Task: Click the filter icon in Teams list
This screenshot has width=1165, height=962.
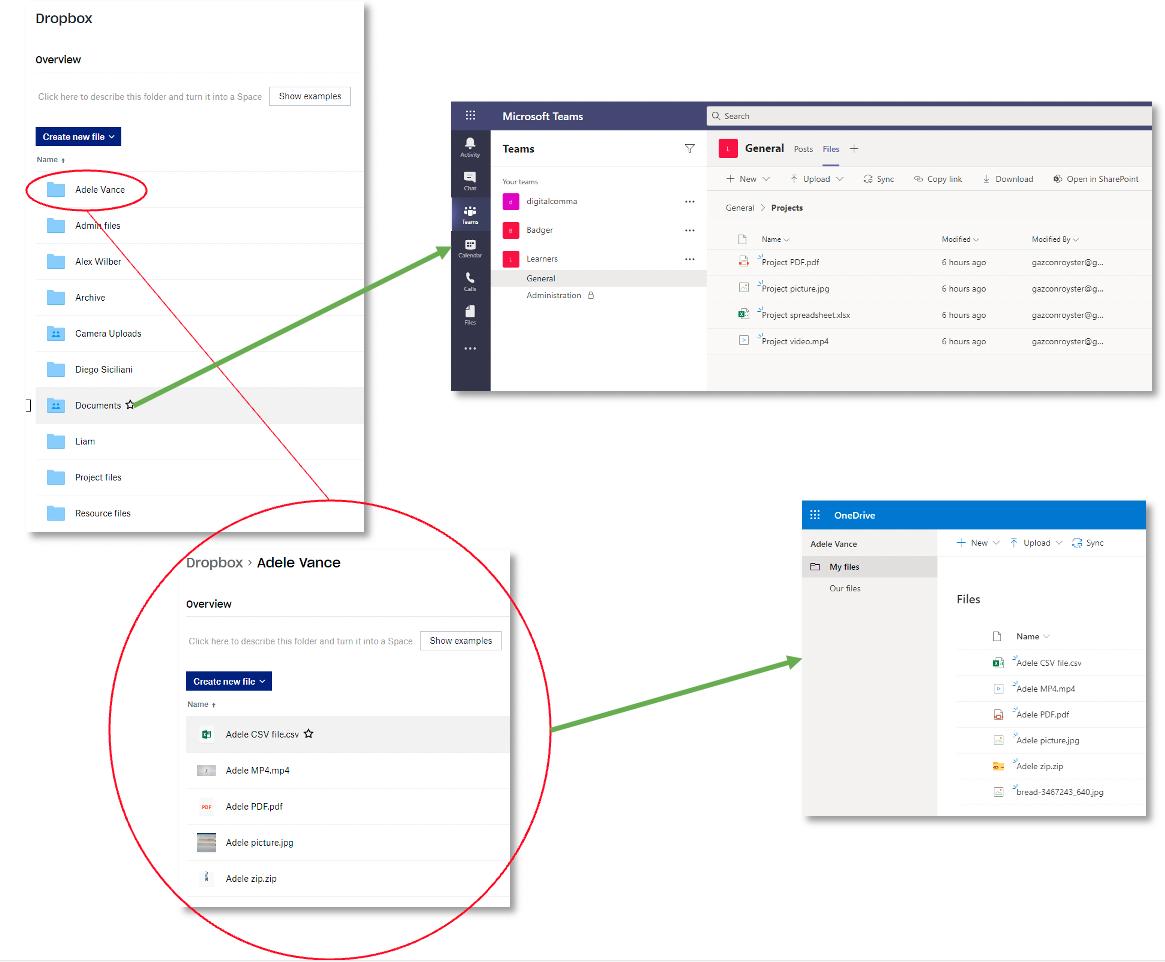Action: click(689, 149)
